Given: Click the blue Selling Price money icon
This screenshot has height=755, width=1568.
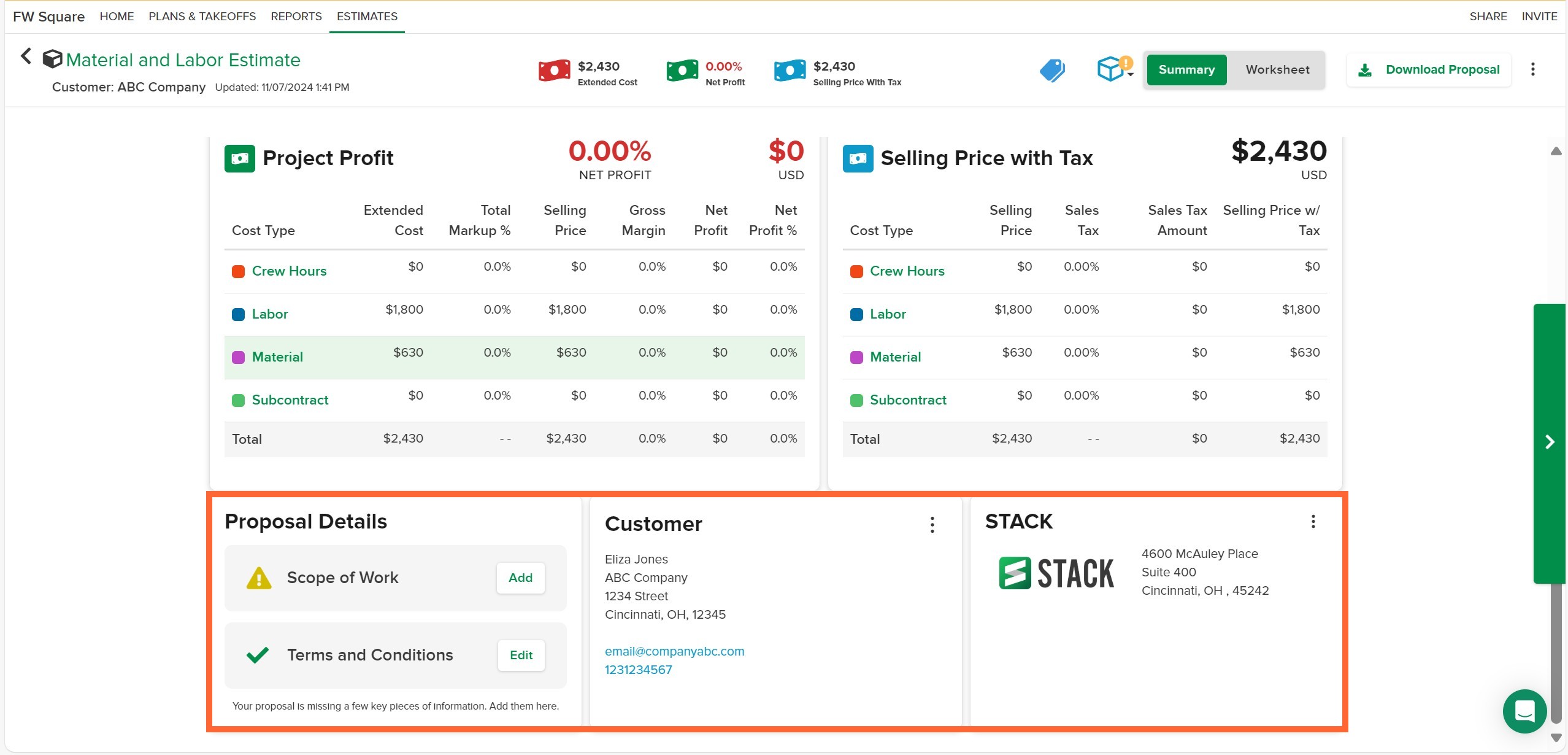Looking at the screenshot, I should [790, 71].
